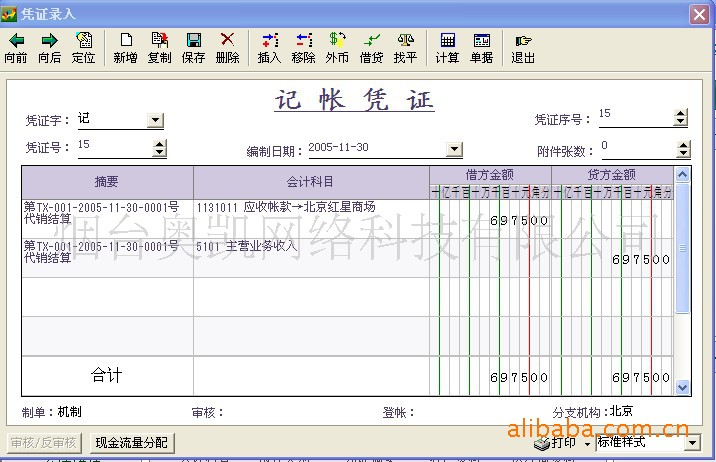Click table scrollbar up arrow
This screenshot has height=462, width=716.
tap(682, 175)
